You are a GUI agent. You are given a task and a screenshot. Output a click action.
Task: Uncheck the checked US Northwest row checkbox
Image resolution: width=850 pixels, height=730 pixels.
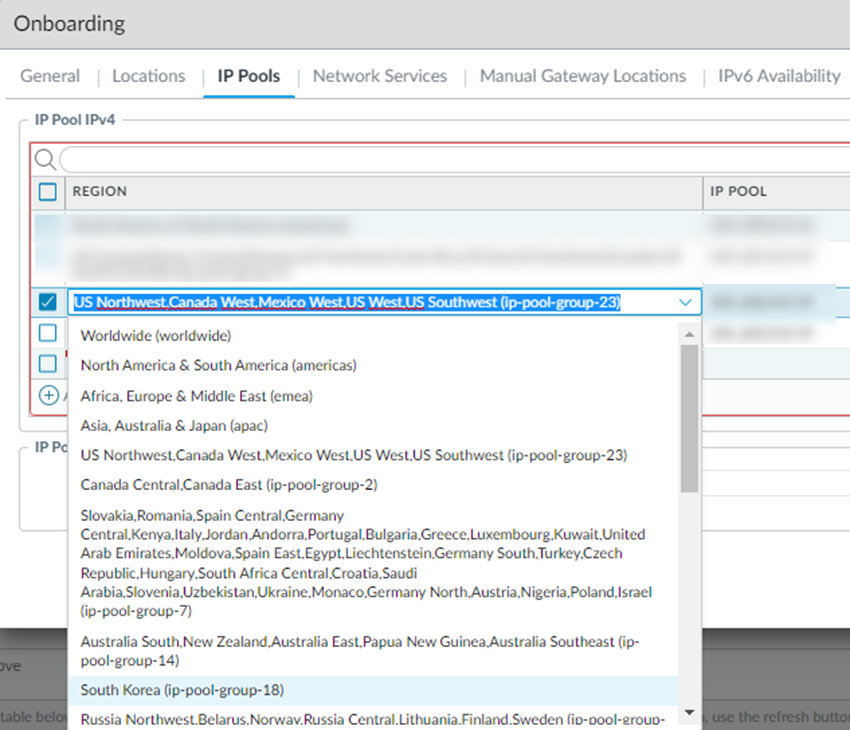point(48,303)
